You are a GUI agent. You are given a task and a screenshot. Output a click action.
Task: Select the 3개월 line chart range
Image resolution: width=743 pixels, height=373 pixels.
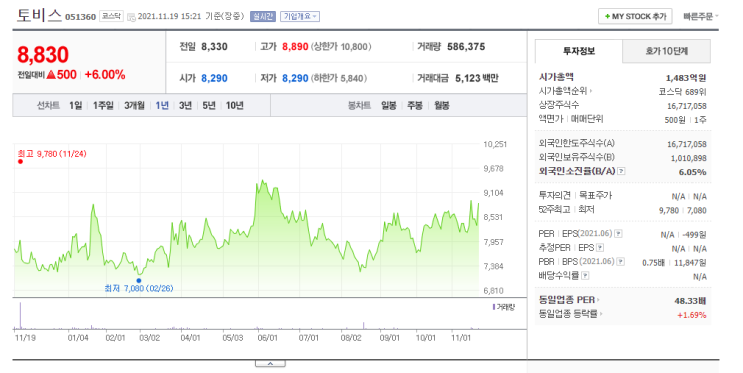click(x=134, y=105)
